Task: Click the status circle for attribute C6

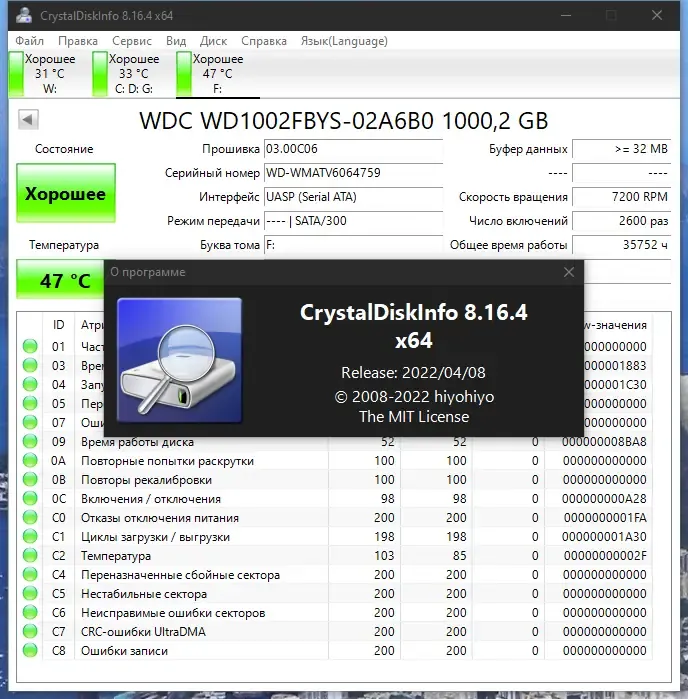Action: click(x=30, y=613)
